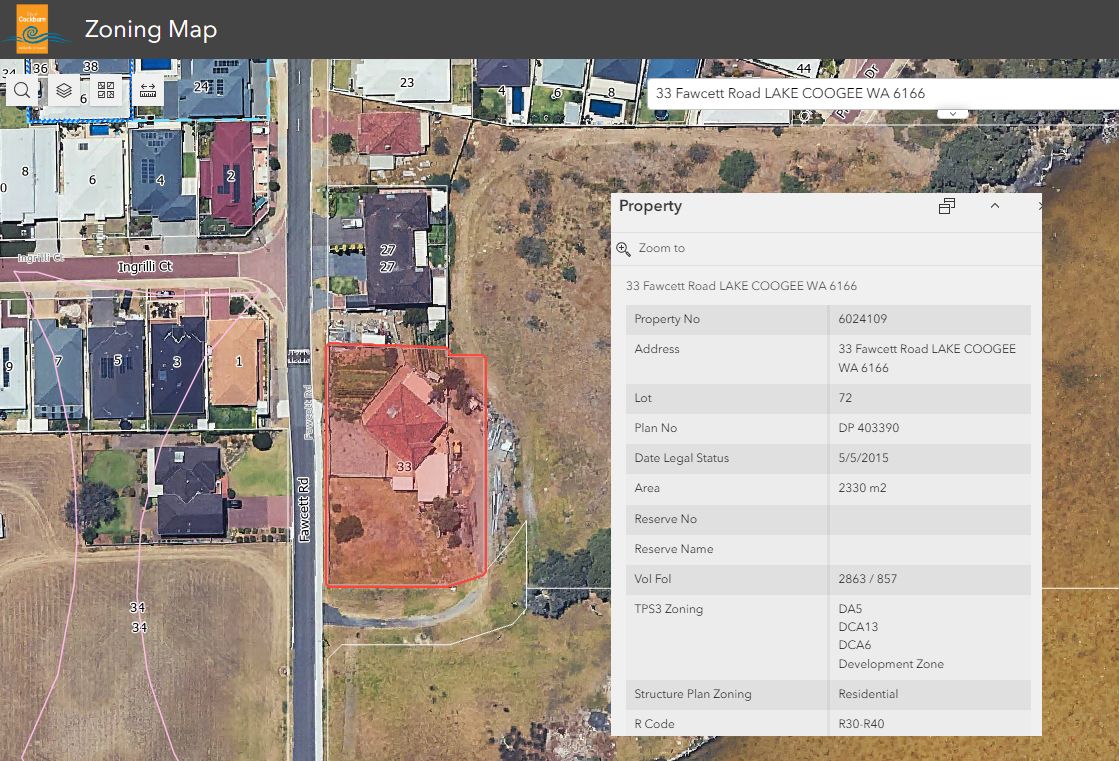Undock the Property panel using its windows icon
Viewport: 1119px width, 761px height.
(947, 206)
